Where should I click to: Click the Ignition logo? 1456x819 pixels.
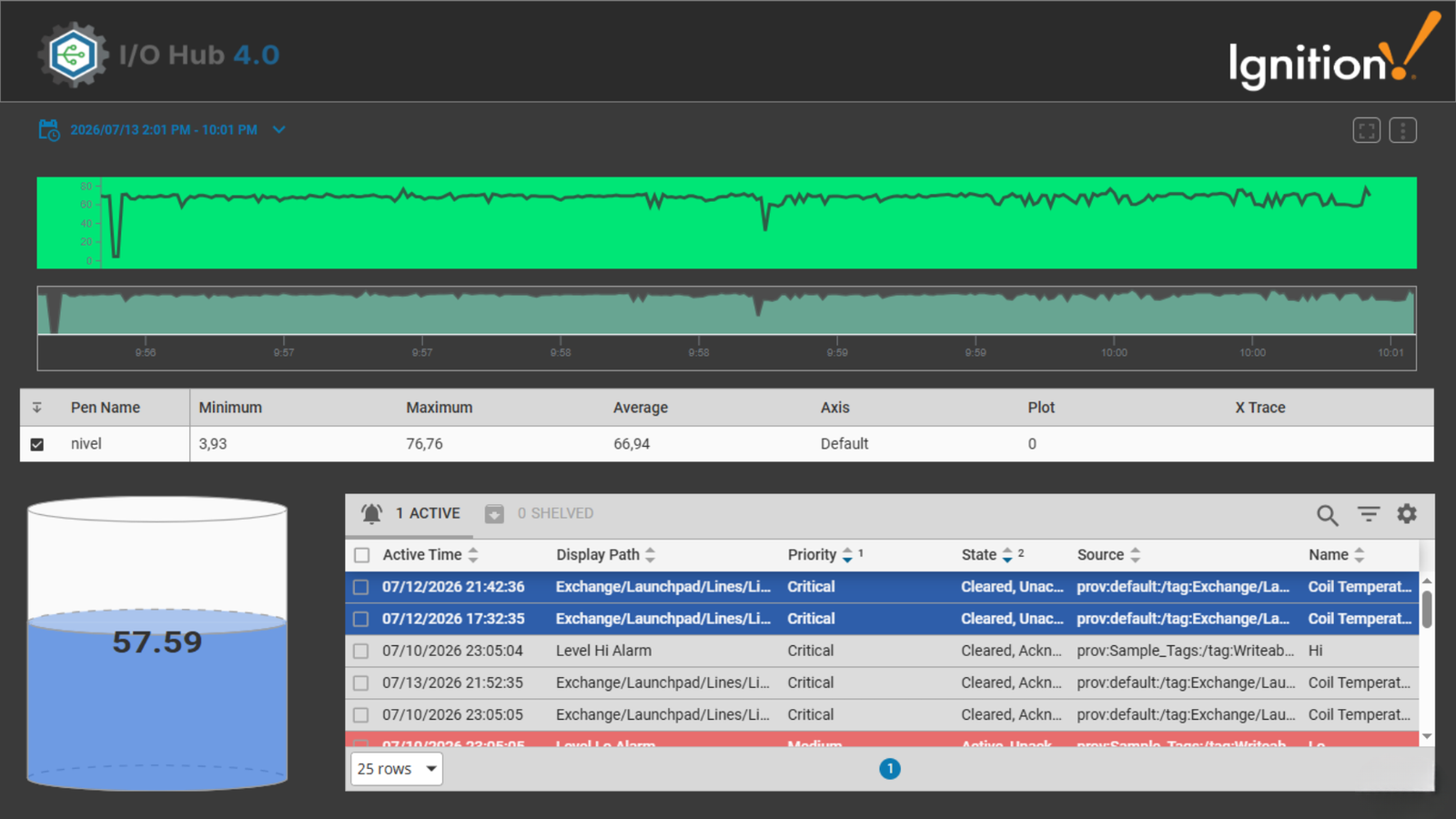pyautogui.click(x=1335, y=52)
